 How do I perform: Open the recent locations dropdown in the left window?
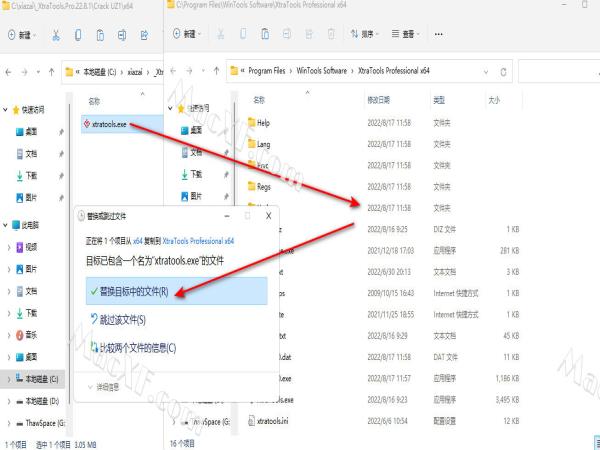tap(38, 72)
